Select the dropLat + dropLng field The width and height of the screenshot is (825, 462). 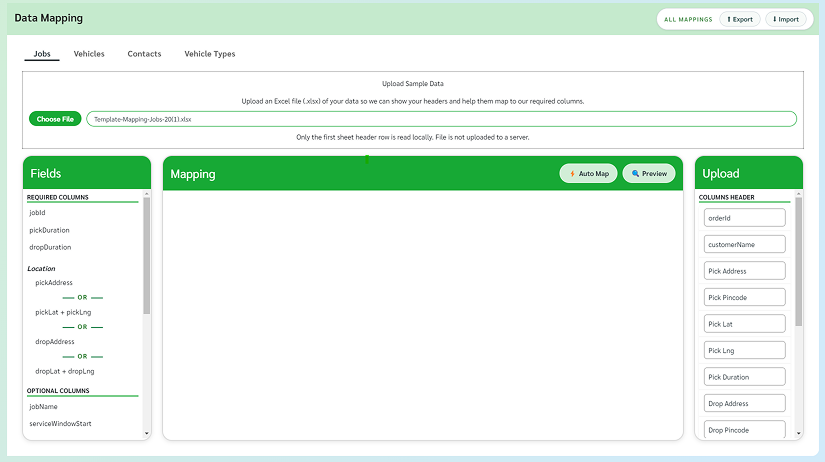point(63,371)
